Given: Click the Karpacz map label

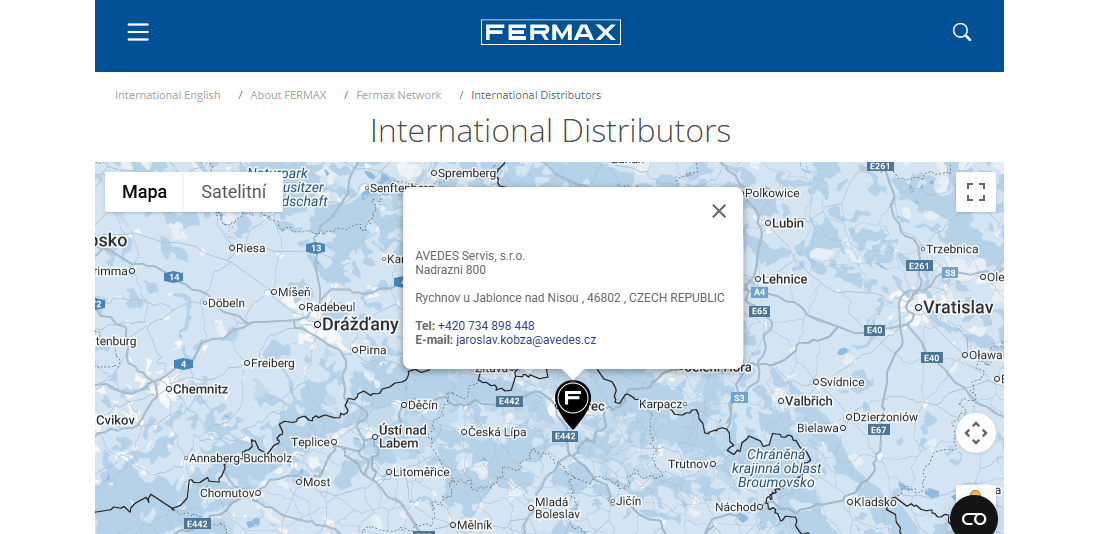Looking at the screenshot, I should click(660, 405).
